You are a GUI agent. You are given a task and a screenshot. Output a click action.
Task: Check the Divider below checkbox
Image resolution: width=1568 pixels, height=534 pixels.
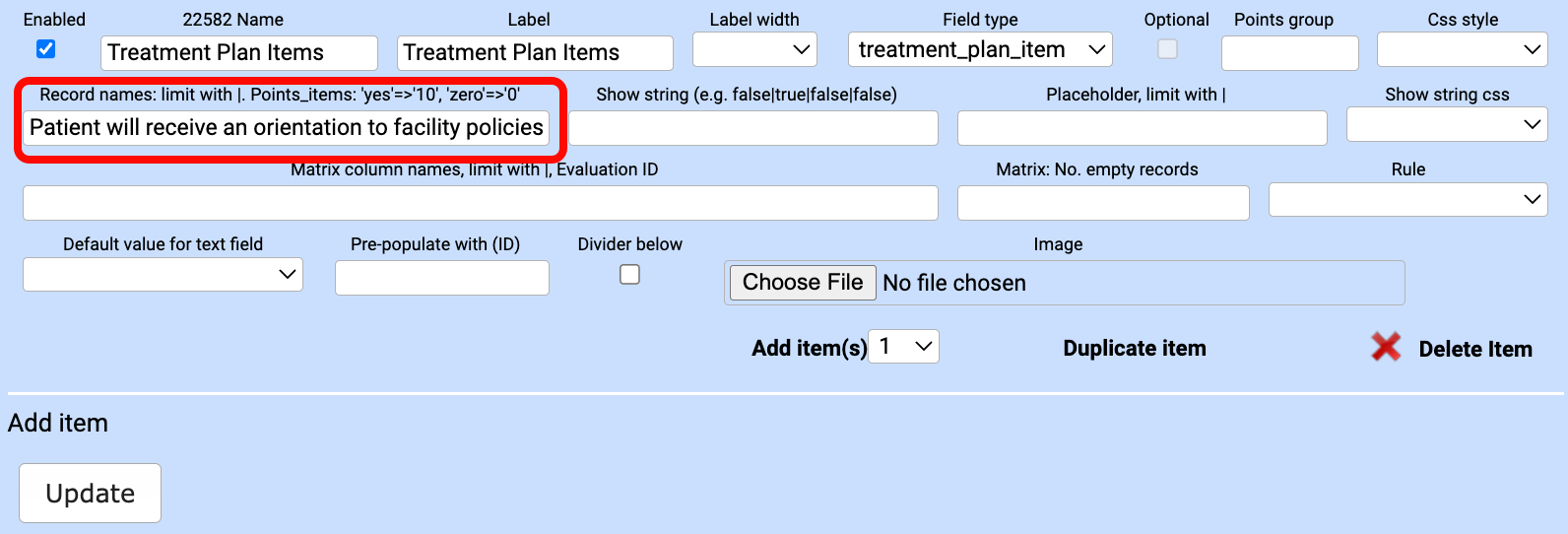pyautogui.click(x=629, y=275)
